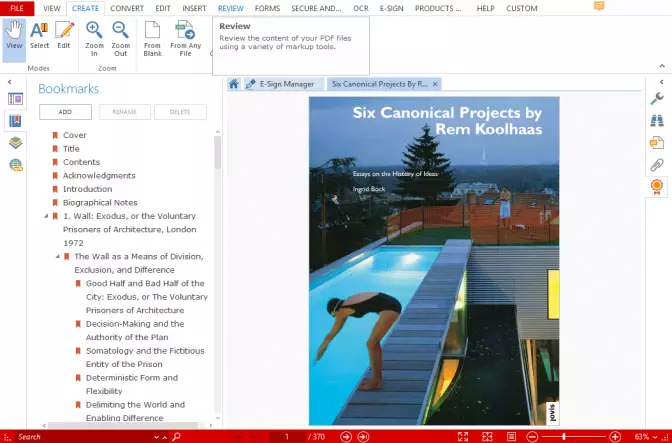Open the comments panel icon on right

click(657, 143)
